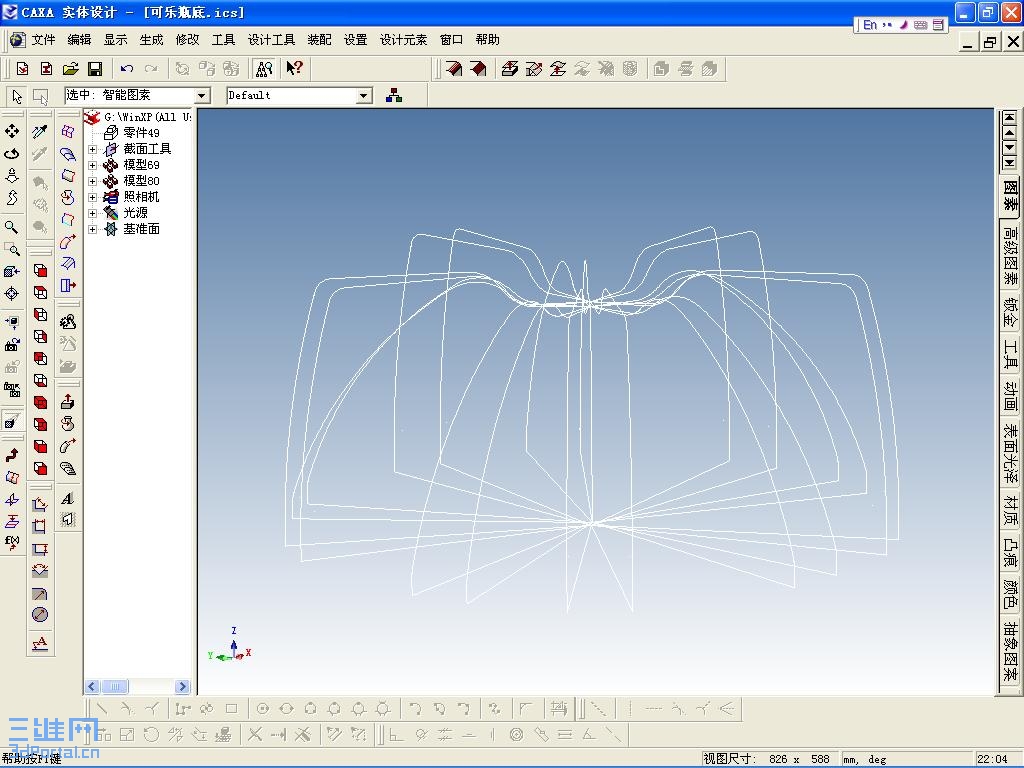Click the eyedropper pick tool
This screenshot has height=768, width=1024.
pos(40,132)
